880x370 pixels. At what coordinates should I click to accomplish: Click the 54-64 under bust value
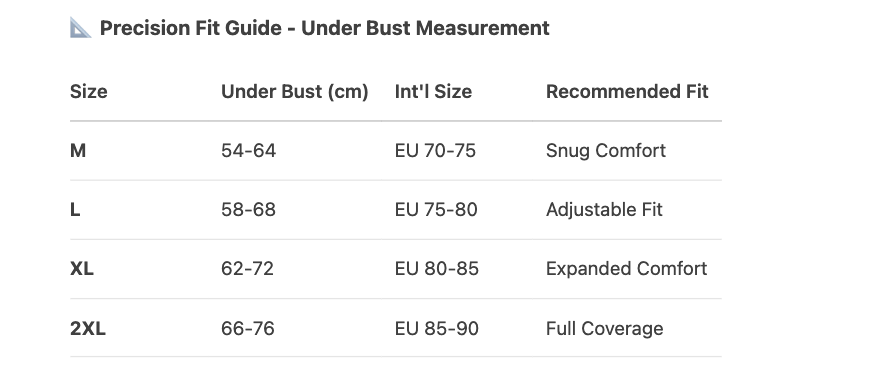tap(249, 150)
